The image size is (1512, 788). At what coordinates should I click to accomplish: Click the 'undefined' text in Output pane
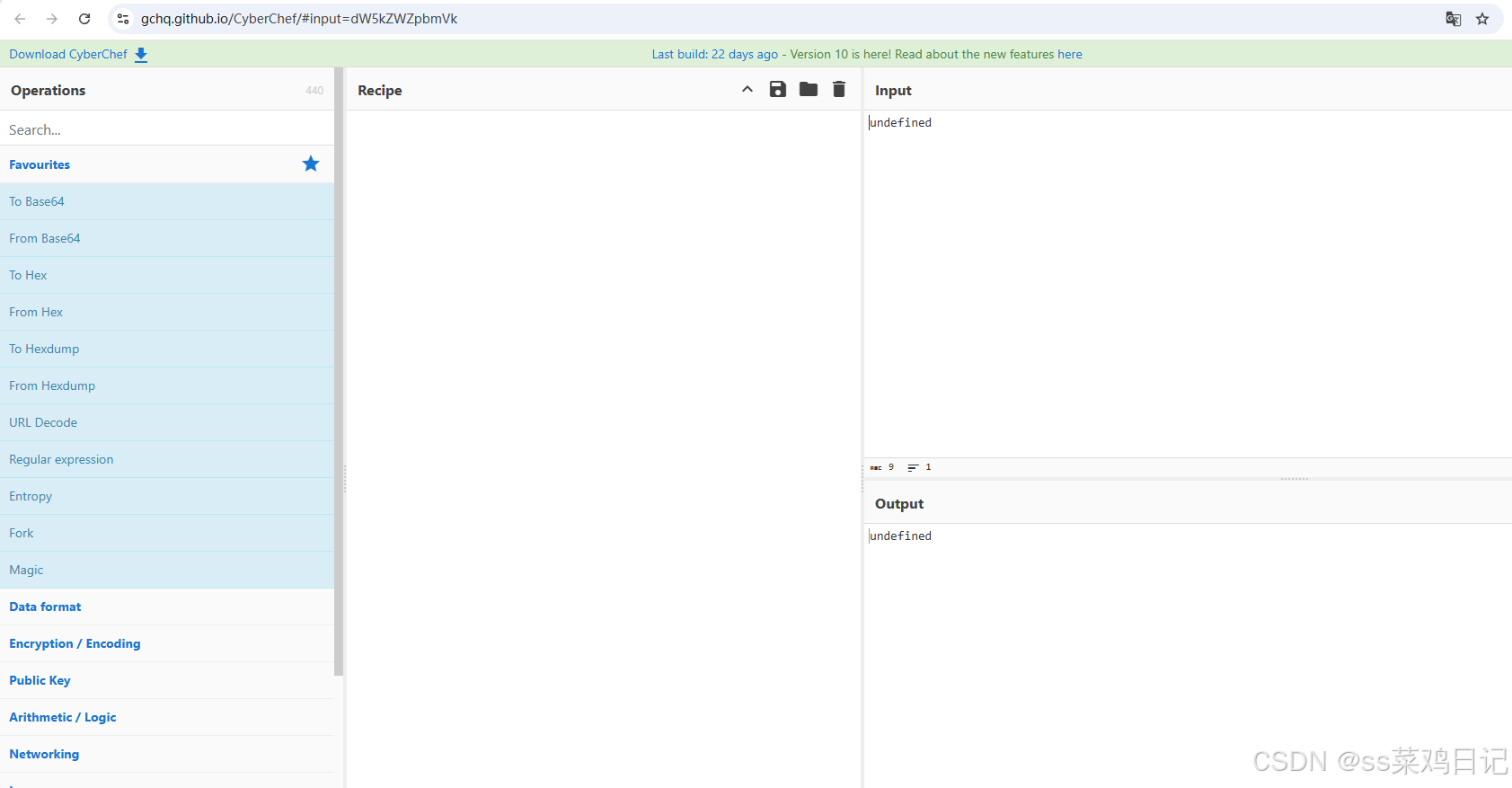(900, 536)
